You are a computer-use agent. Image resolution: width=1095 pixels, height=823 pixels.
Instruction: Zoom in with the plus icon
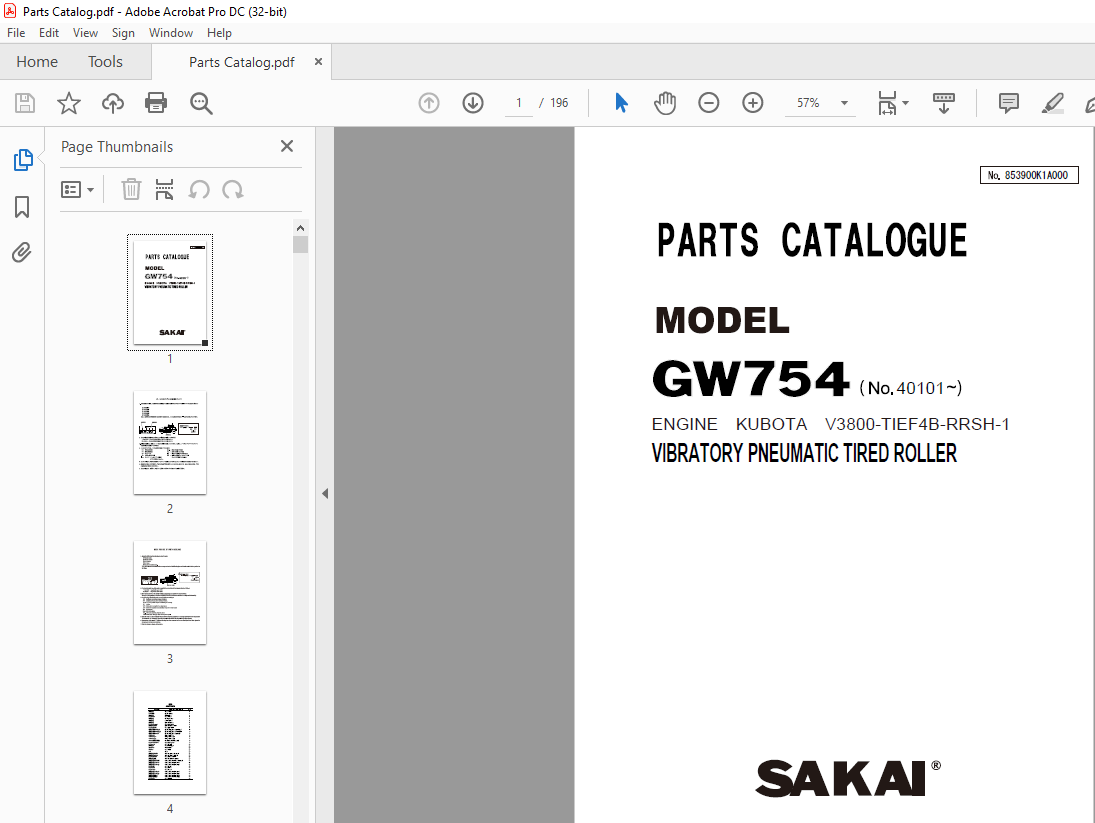click(x=752, y=103)
